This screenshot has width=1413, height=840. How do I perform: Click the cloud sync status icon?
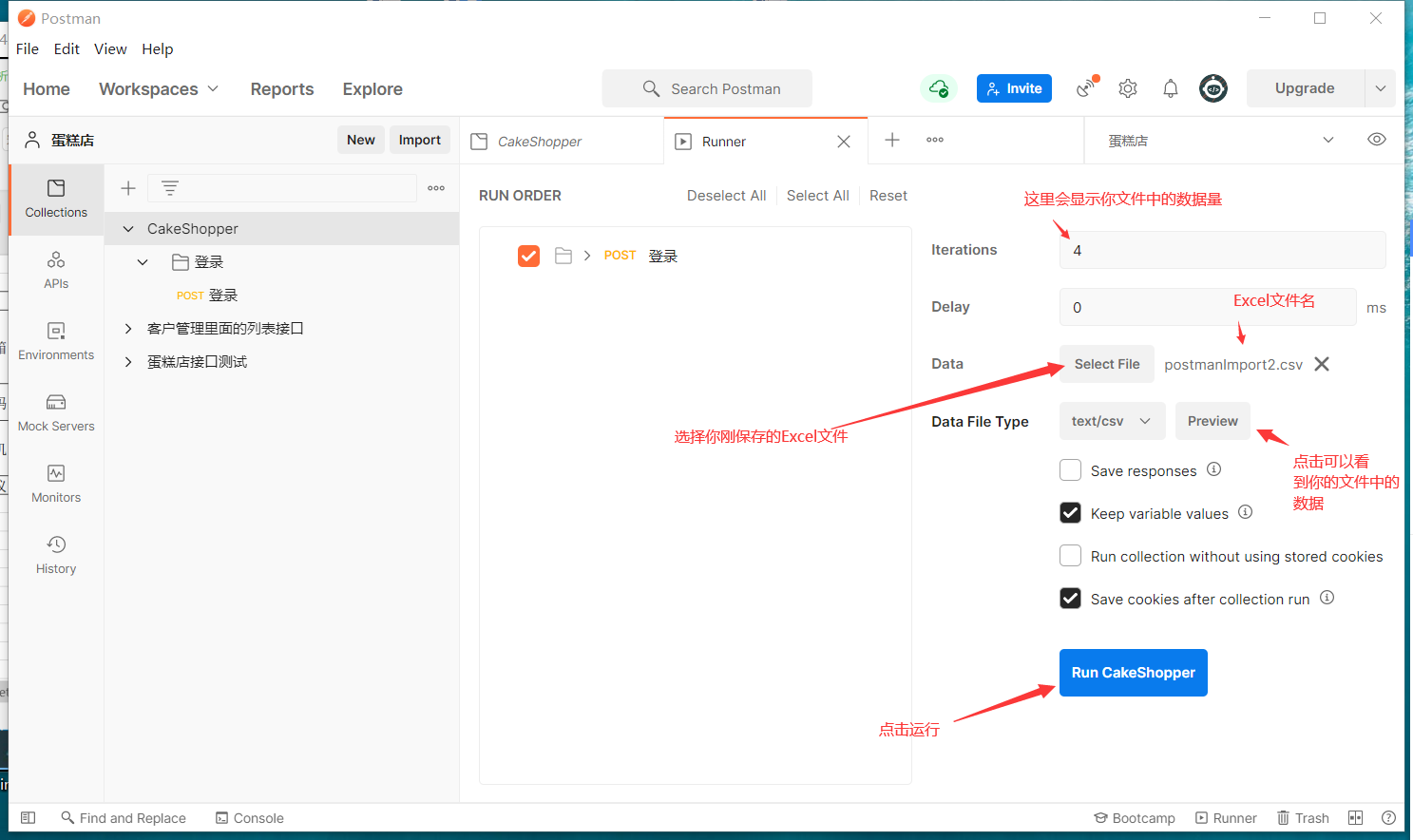pyautogui.click(x=939, y=88)
